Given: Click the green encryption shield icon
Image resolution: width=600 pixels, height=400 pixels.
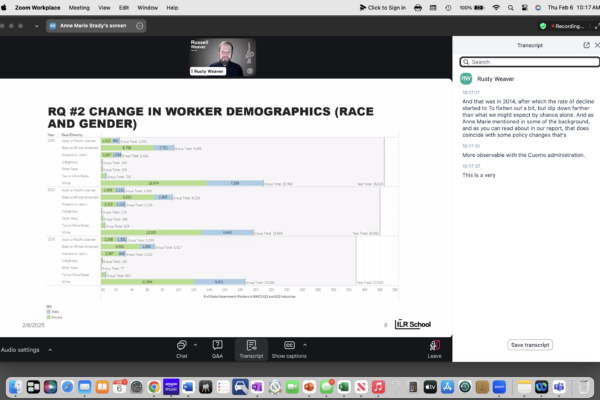Looking at the screenshot, I should [x=543, y=25].
